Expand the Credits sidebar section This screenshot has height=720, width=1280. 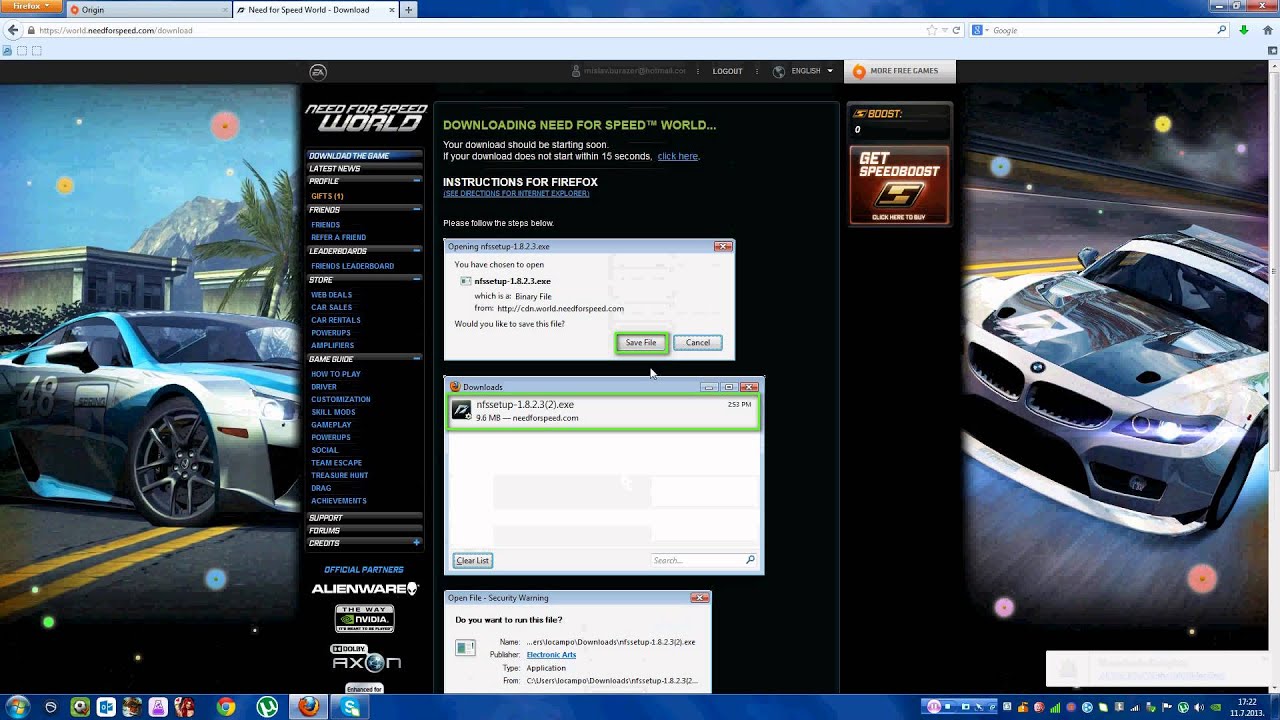tap(416, 542)
